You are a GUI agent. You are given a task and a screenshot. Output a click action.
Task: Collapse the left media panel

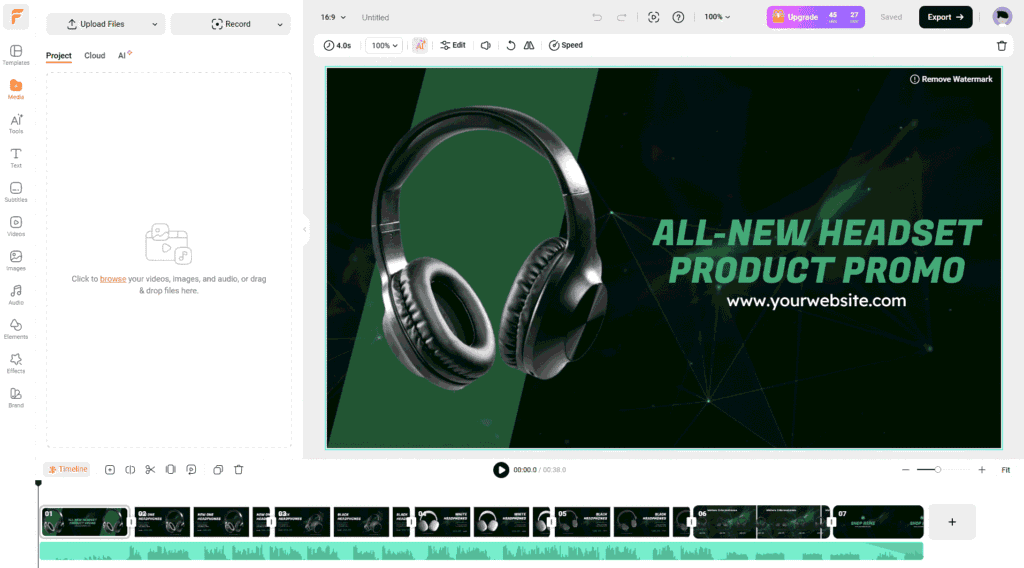(x=304, y=229)
